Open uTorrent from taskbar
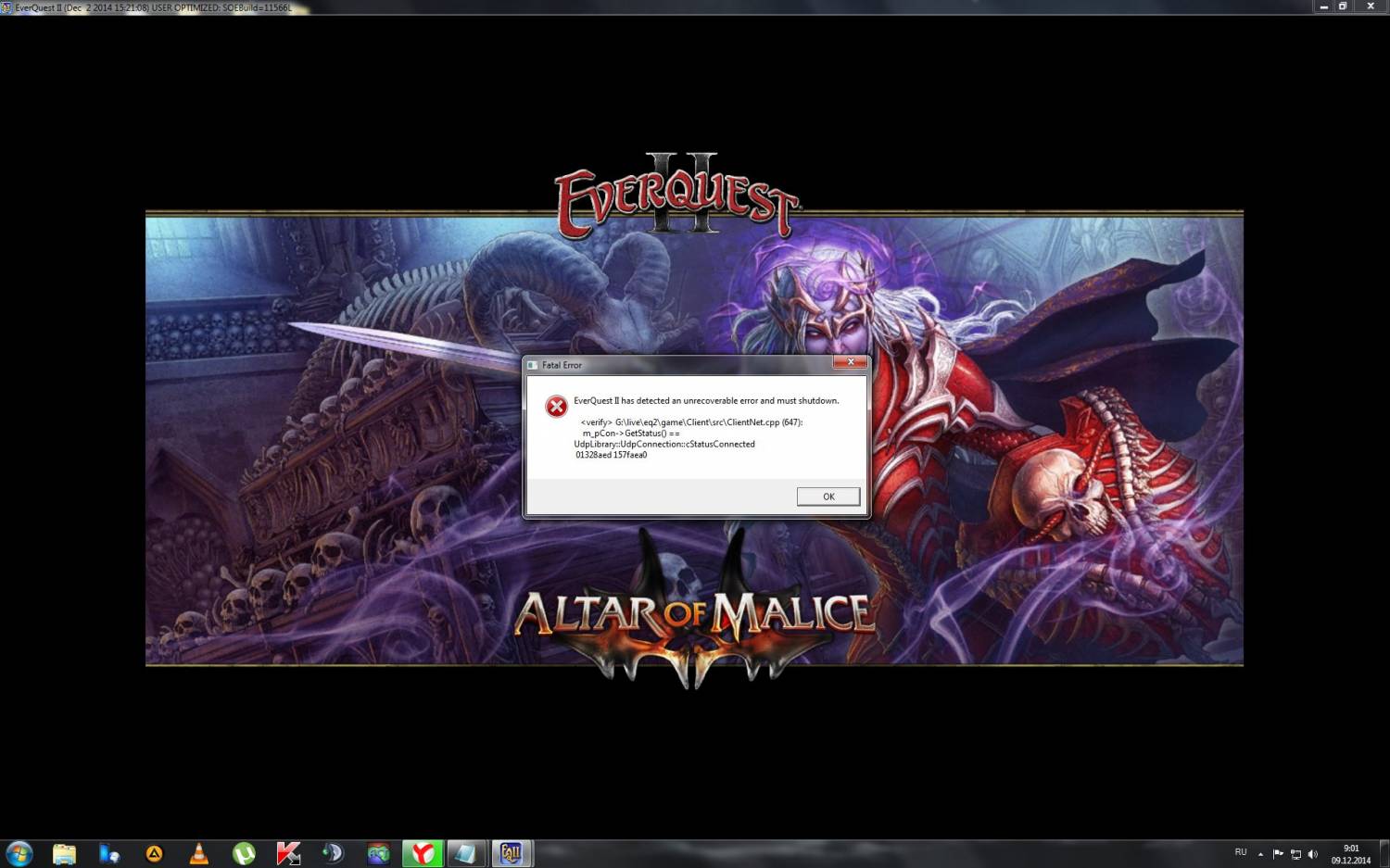 [x=244, y=853]
